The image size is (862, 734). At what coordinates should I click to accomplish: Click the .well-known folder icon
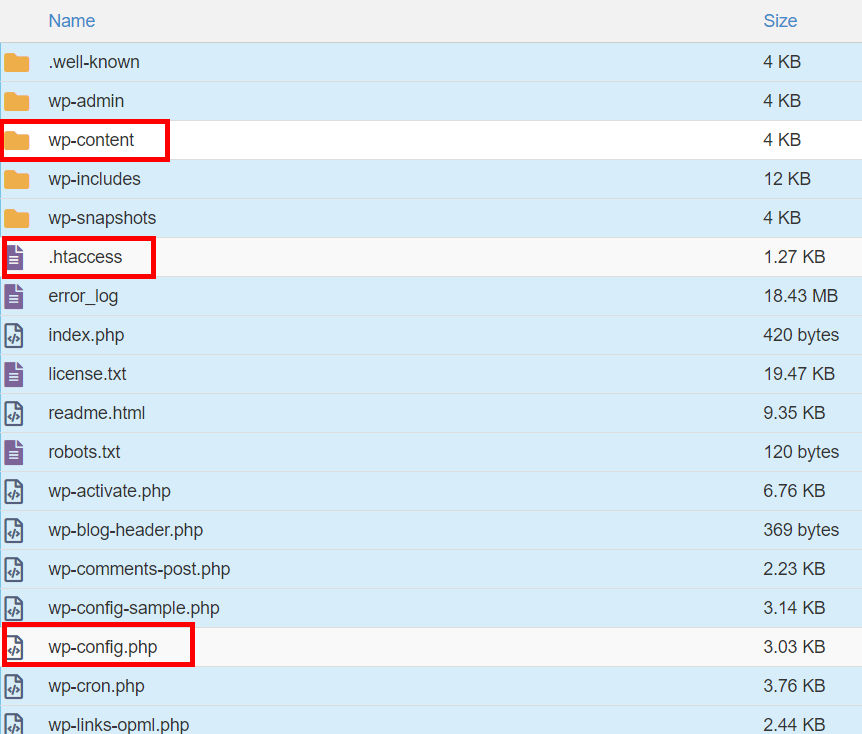[16, 63]
